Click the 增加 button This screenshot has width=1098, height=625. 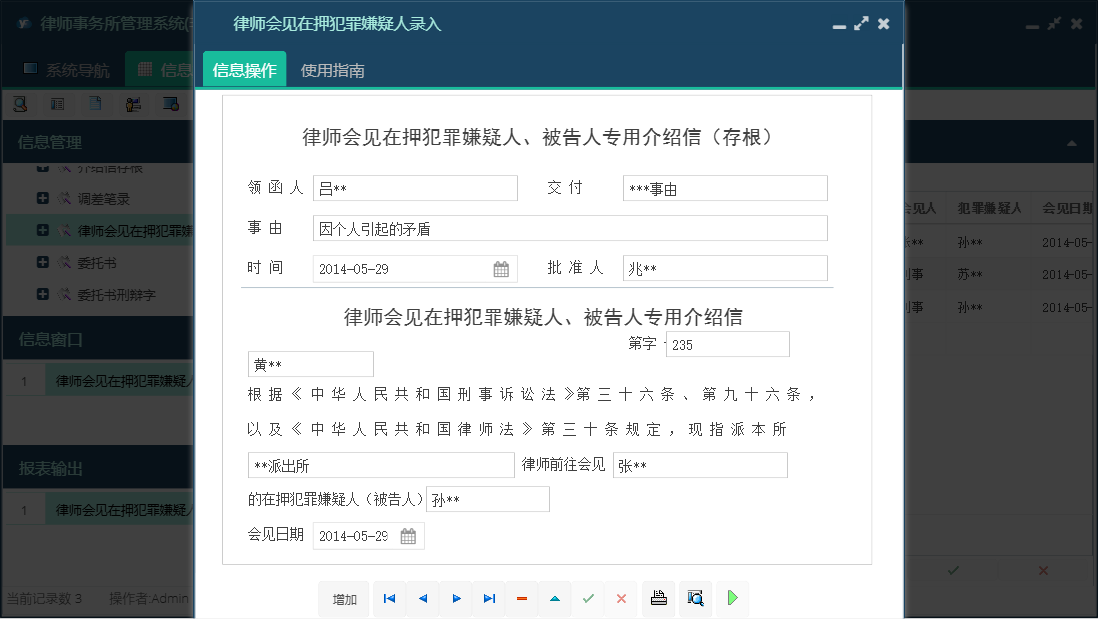point(344,598)
